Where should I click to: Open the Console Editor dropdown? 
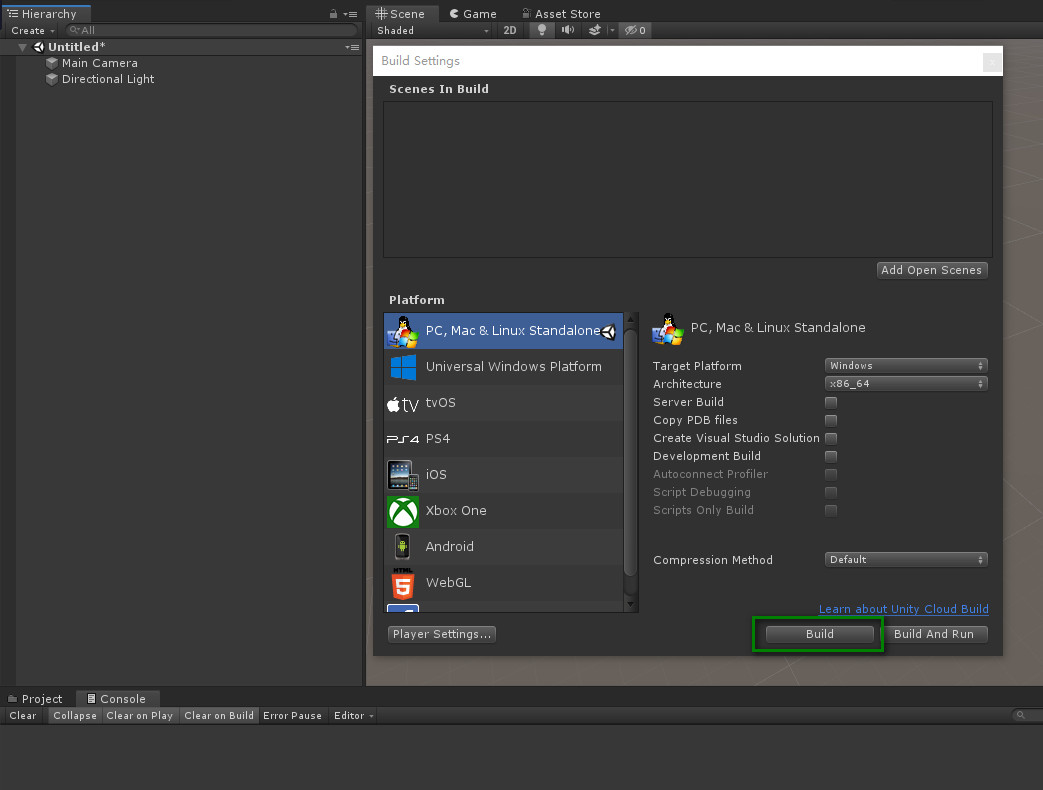coord(353,716)
